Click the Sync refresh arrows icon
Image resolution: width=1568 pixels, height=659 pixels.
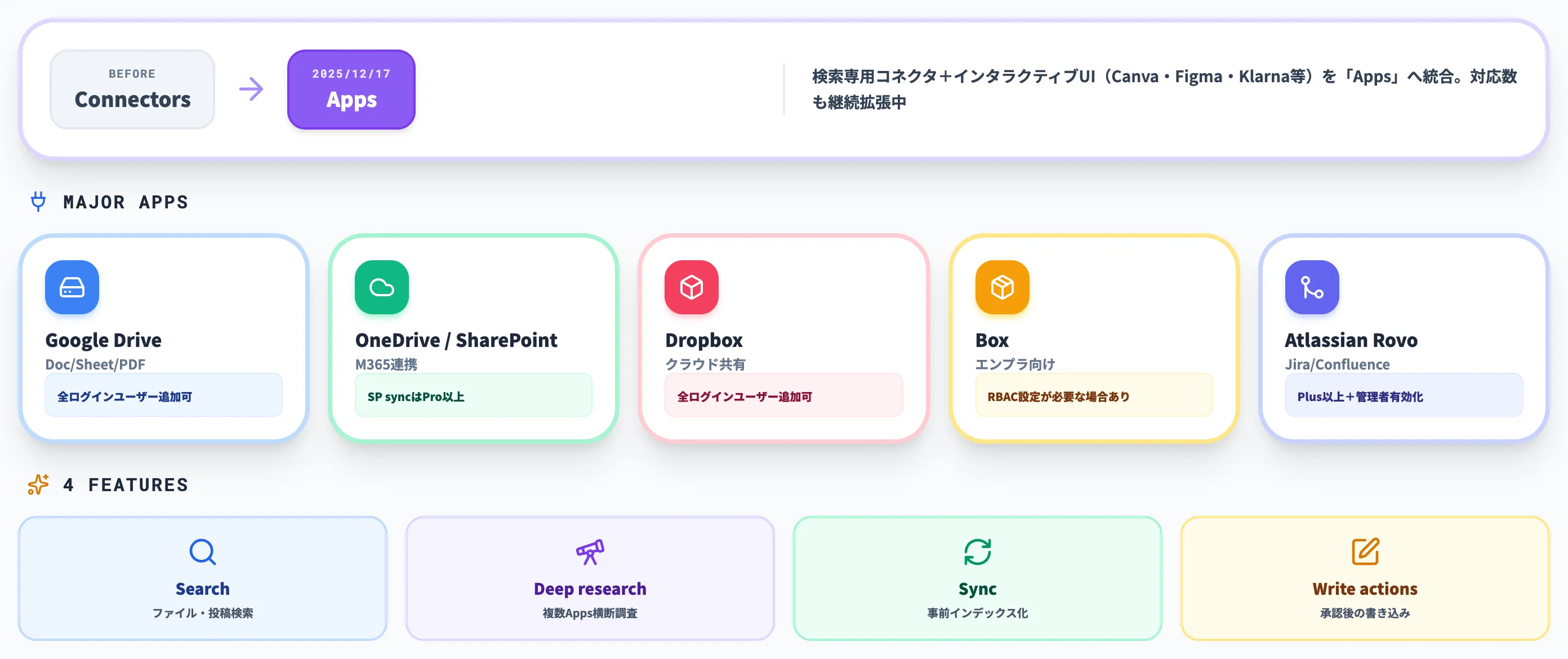pyautogui.click(x=978, y=552)
